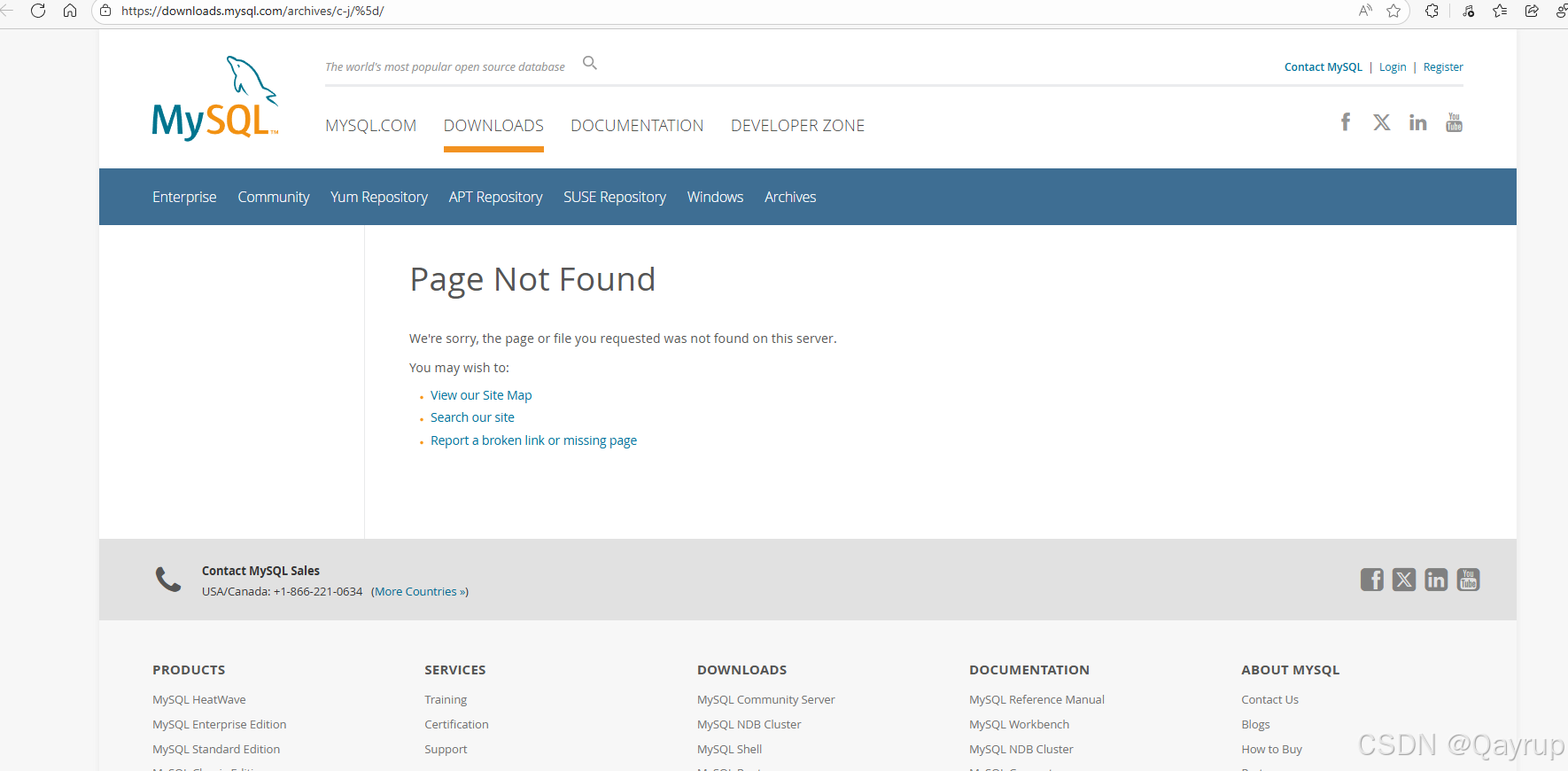Open Archives submenu item

point(790,197)
